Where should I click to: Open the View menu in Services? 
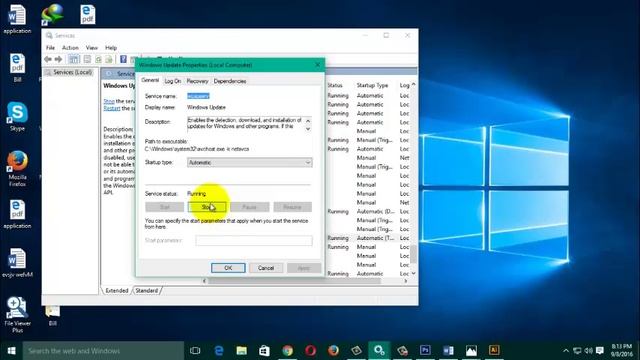(92, 48)
